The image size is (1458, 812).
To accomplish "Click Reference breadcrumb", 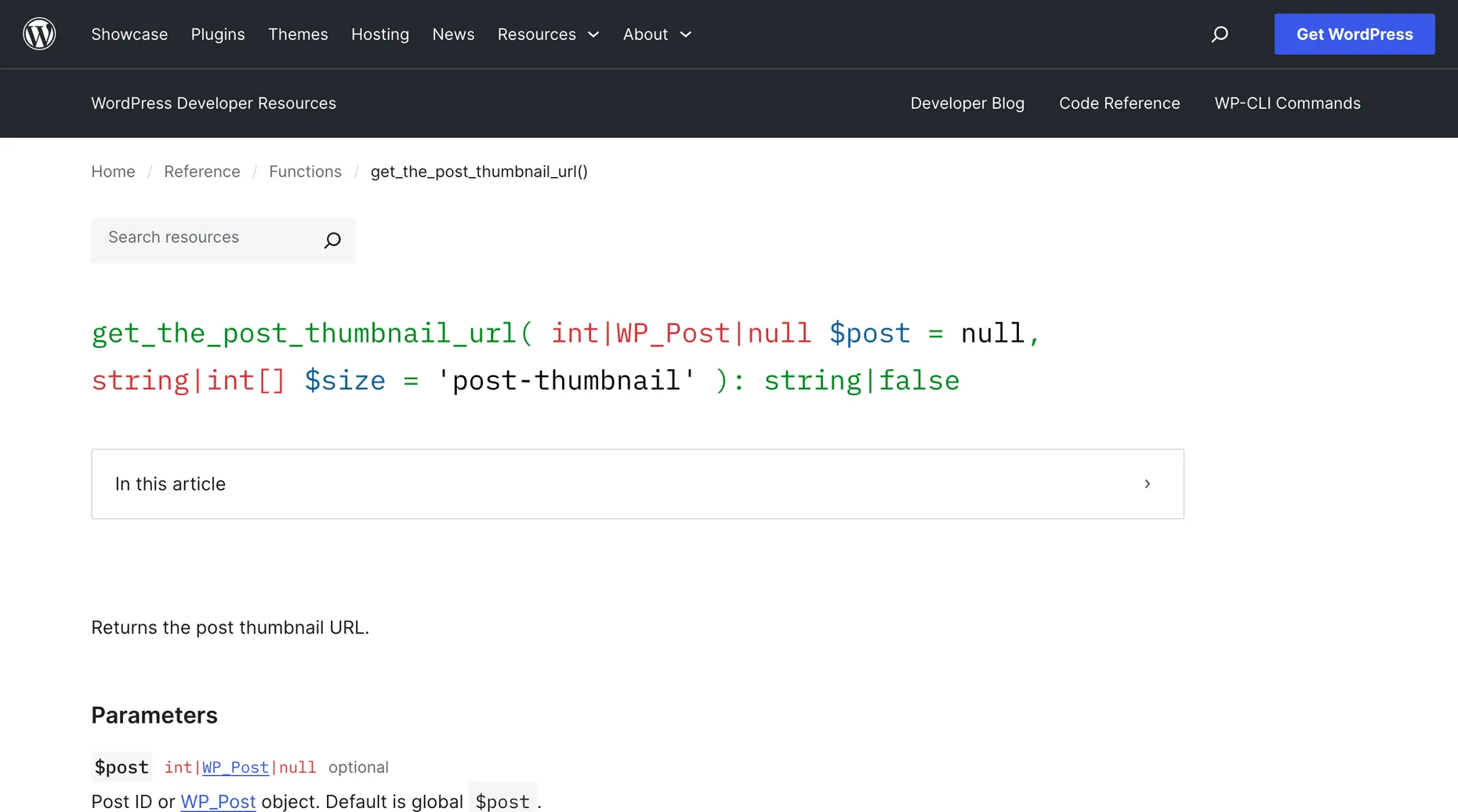I will [x=202, y=172].
